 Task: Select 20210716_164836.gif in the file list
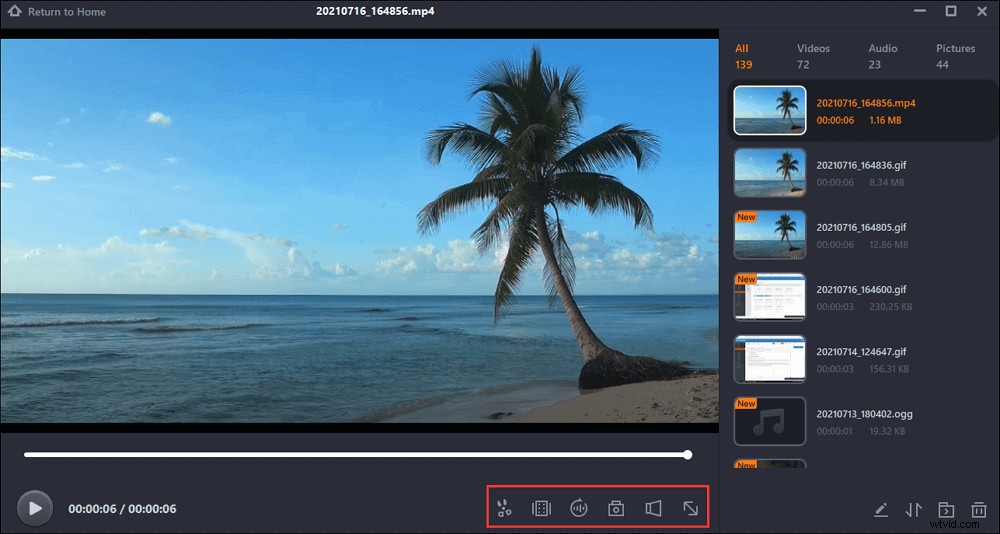(862, 165)
